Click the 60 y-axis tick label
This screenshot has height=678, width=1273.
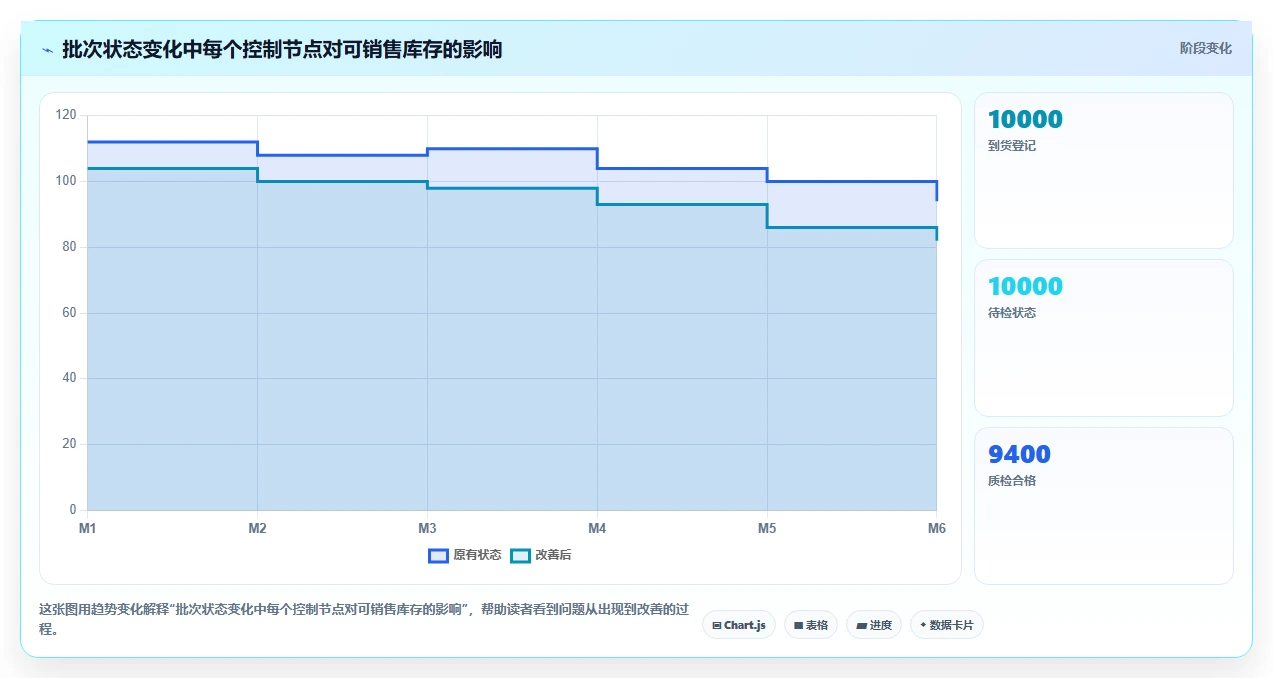tap(69, 313)
